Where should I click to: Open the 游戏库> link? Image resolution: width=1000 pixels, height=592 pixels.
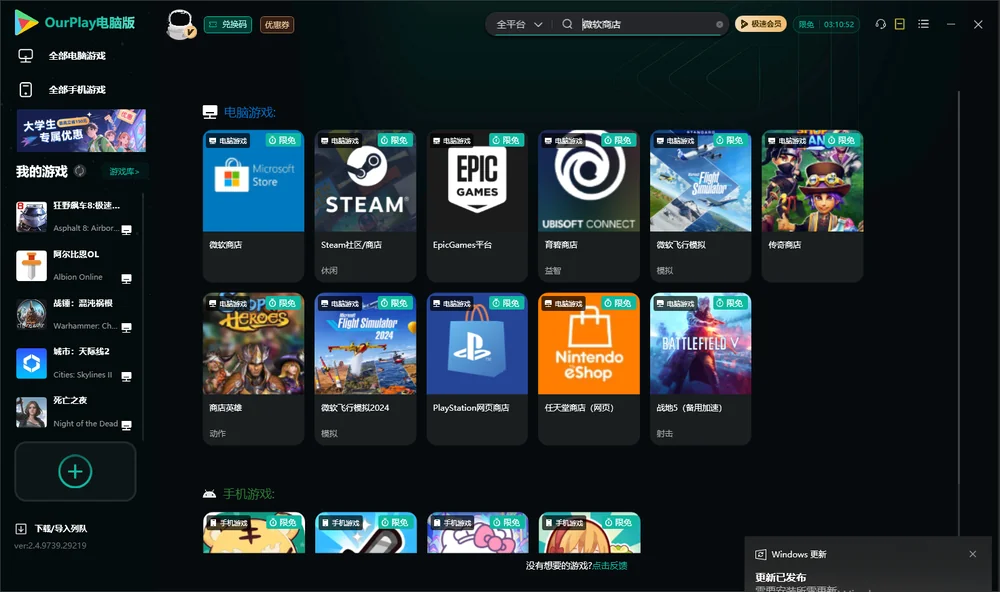tap(124, 171)
